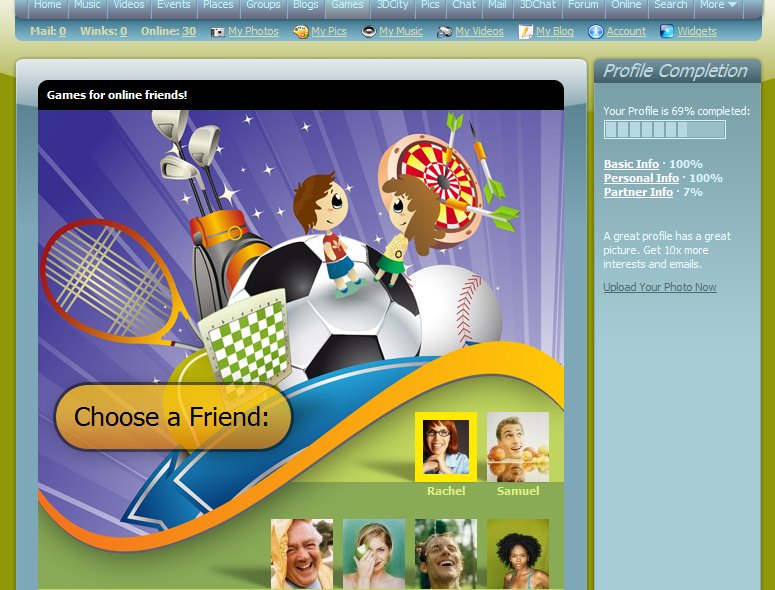Click Upload Your Photo Now link
The width and height of the screenshot is (775, 590).
659,288
